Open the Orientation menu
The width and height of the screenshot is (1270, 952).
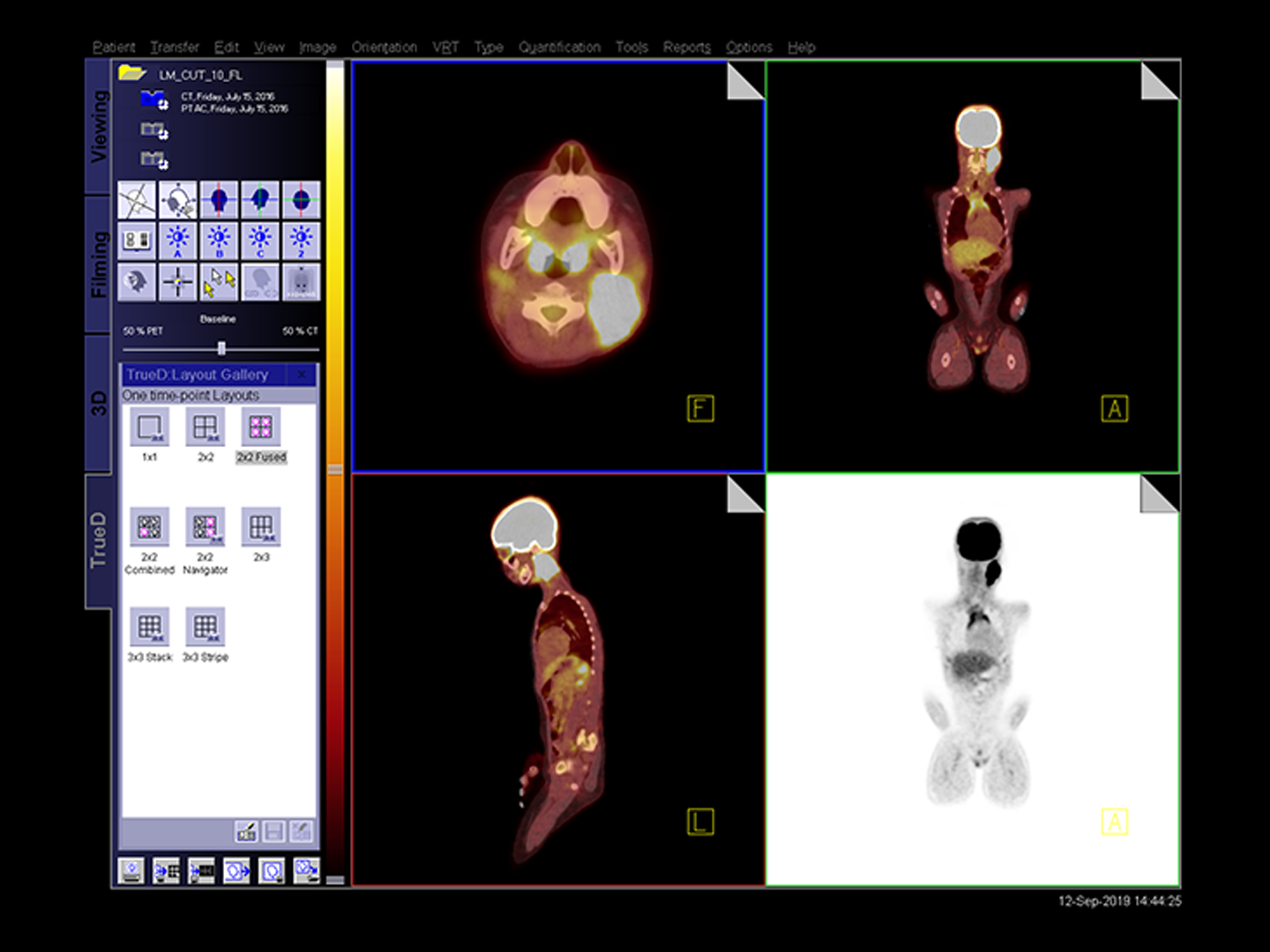(384, 47)
